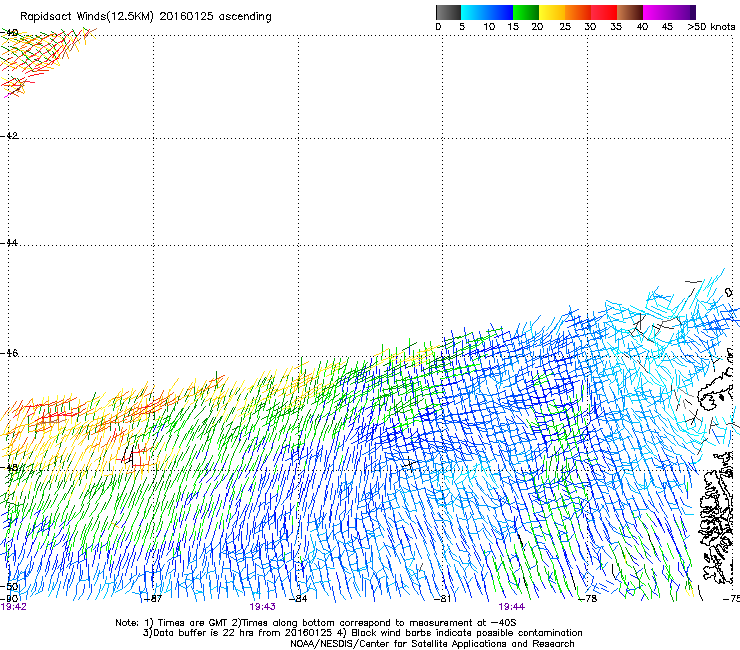
Task: Click the brown 35-40 knots legend segment
Action: click(630, 12)
